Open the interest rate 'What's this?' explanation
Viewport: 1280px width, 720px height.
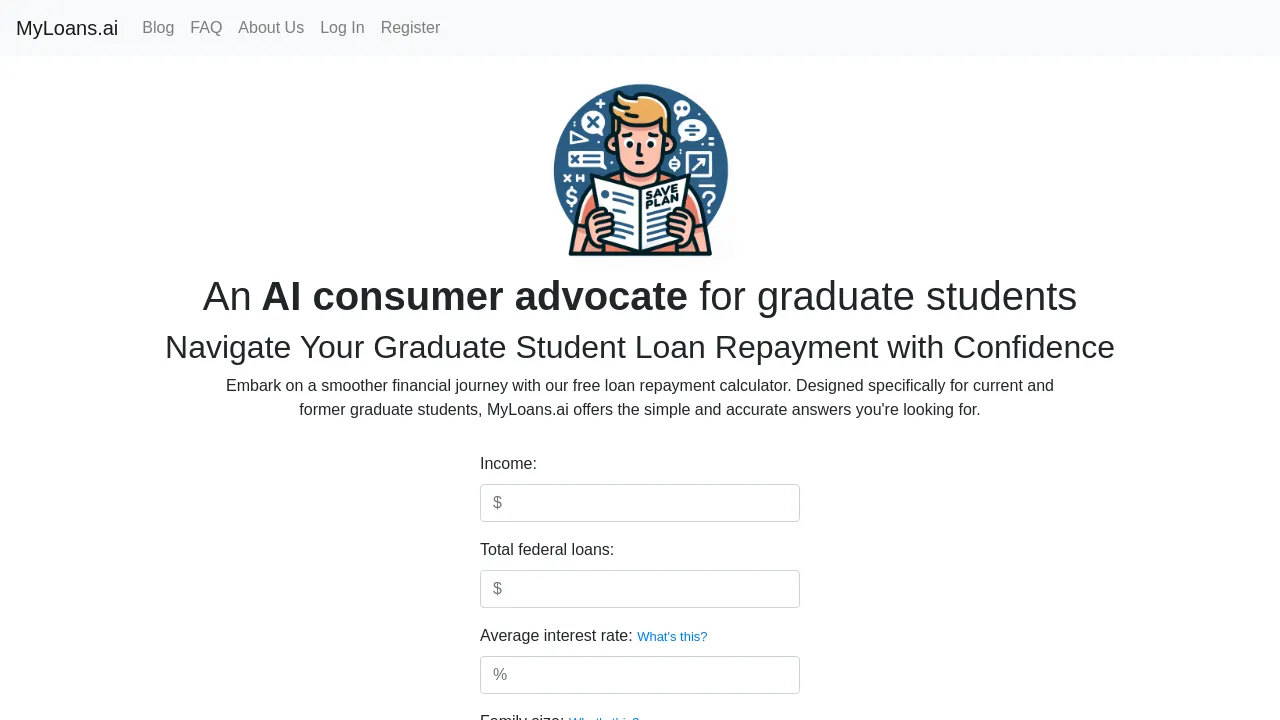672,636
